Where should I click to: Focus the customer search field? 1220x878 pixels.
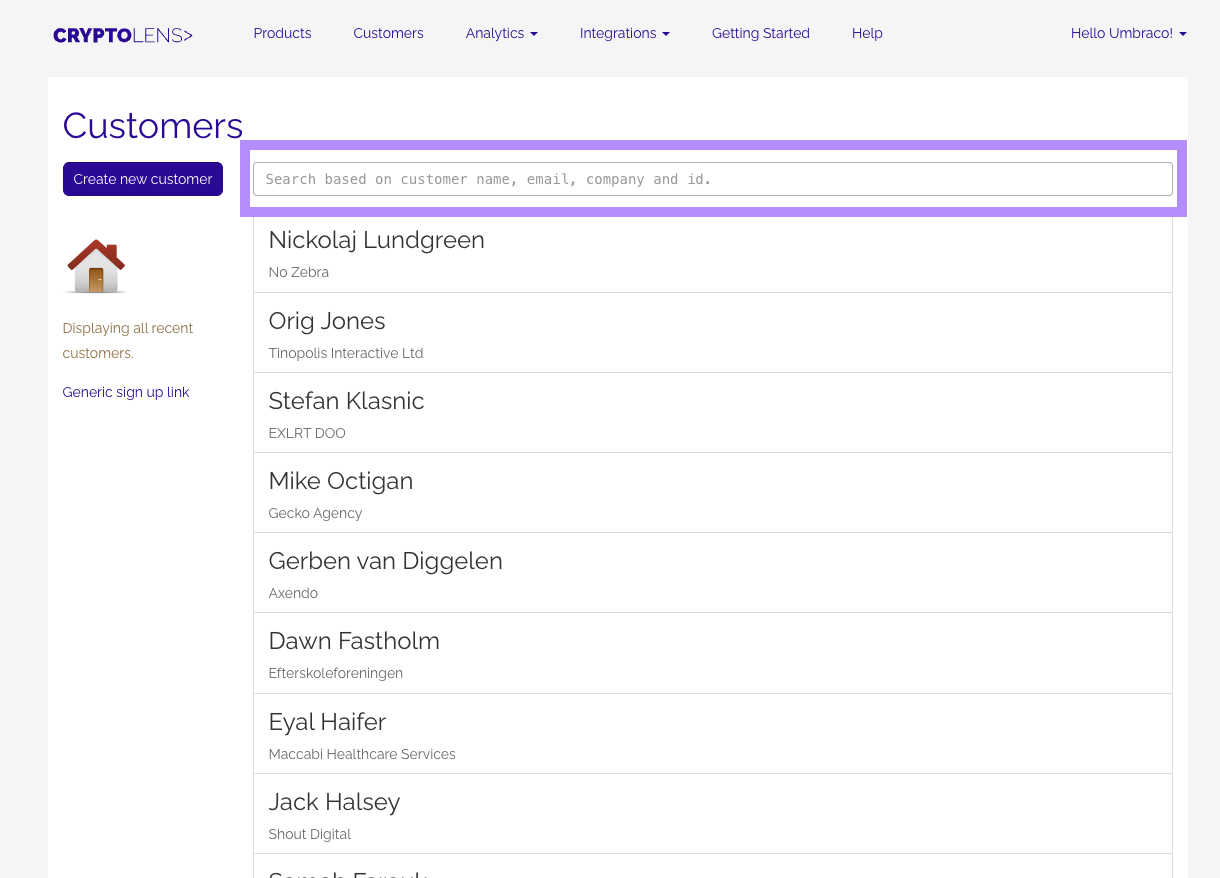click(x=712, y=179)
